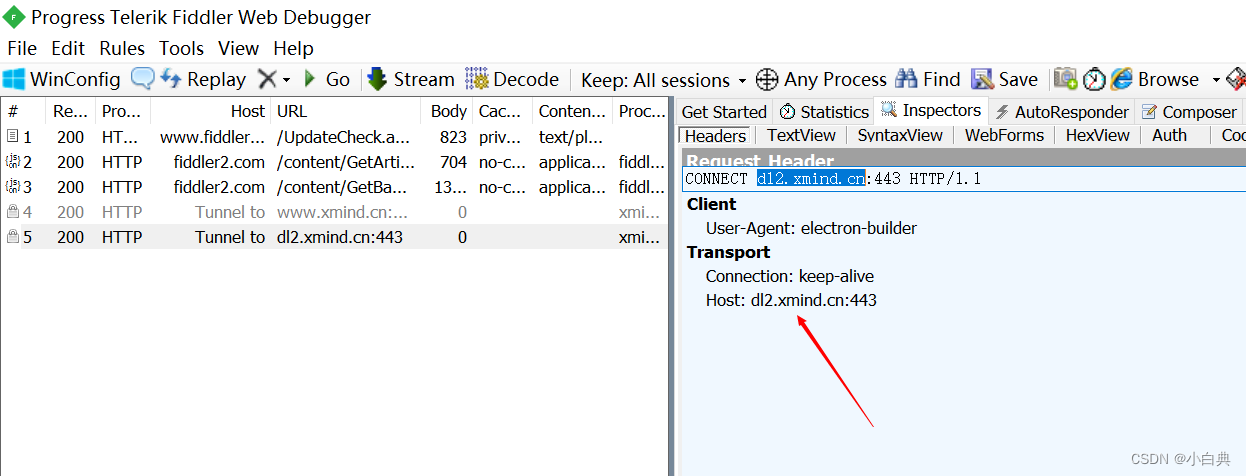Image resolution: width=1246 pixels, height=476 pixels.
Task: Switch to the Statistics tab
Action: point(823,112)
